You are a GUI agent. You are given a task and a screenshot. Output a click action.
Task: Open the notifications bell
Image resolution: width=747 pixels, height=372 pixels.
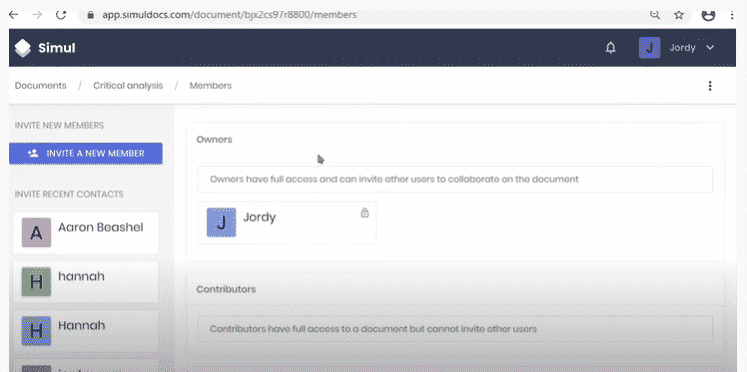610,48
